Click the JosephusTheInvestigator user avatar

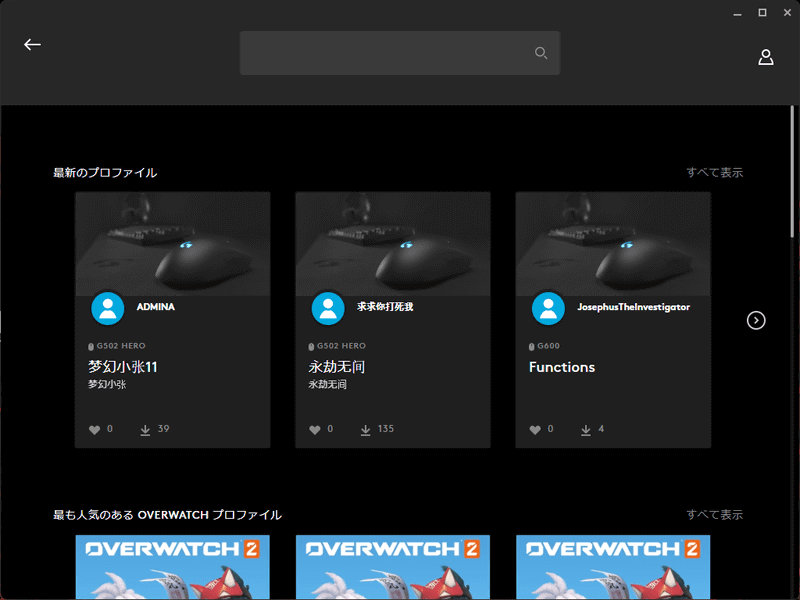548,308
